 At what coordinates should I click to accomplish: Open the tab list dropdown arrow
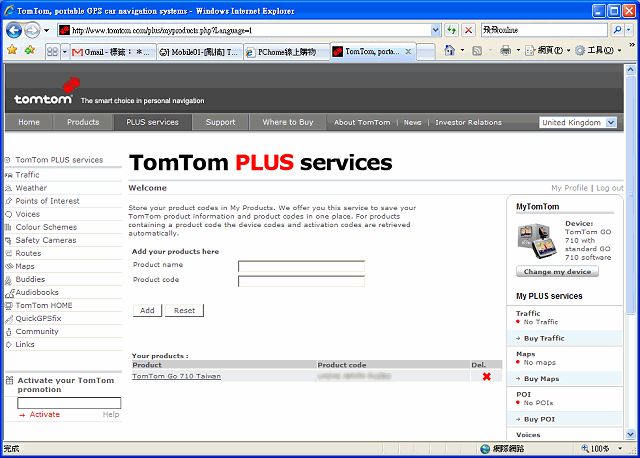(x=64, y=52)
